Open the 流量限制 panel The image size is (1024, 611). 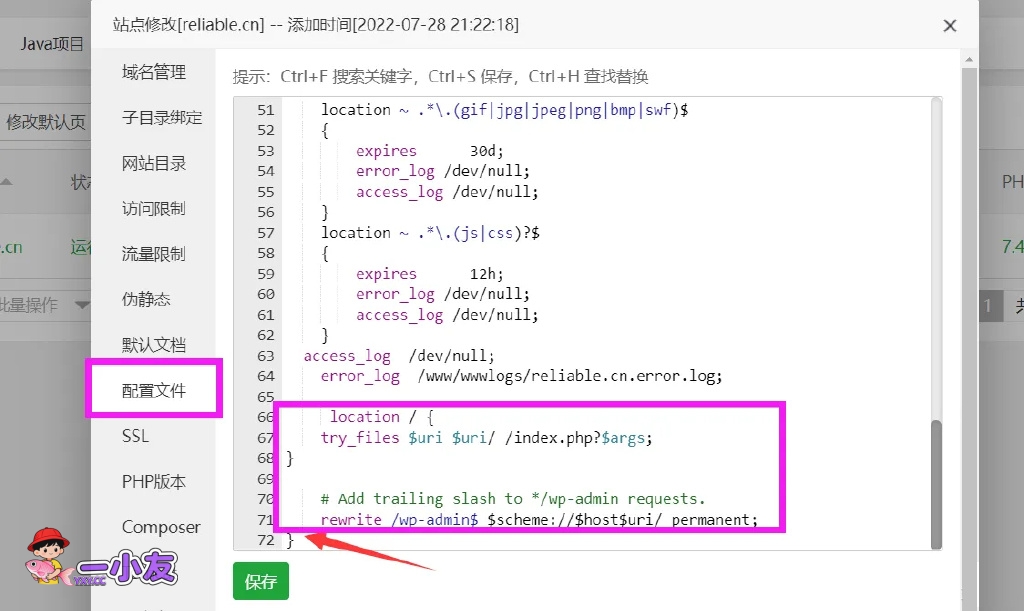coord(154,254)
